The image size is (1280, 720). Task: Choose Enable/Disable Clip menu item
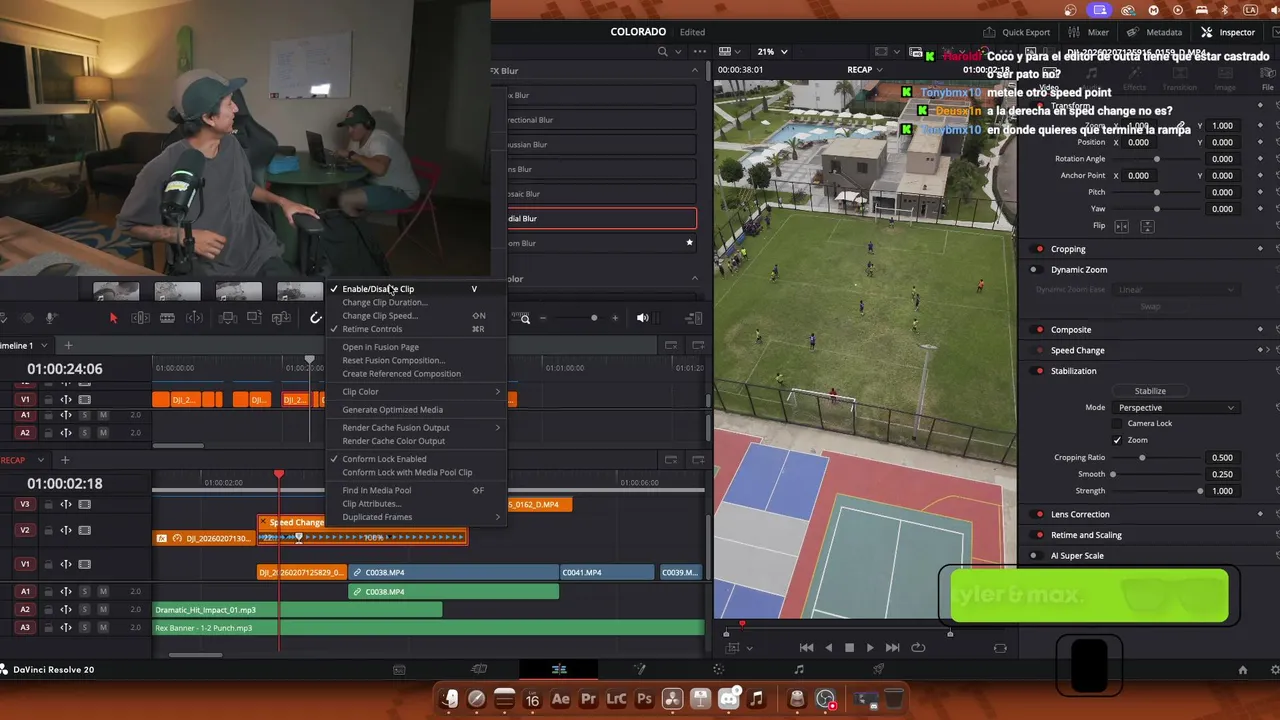(416, 289)
